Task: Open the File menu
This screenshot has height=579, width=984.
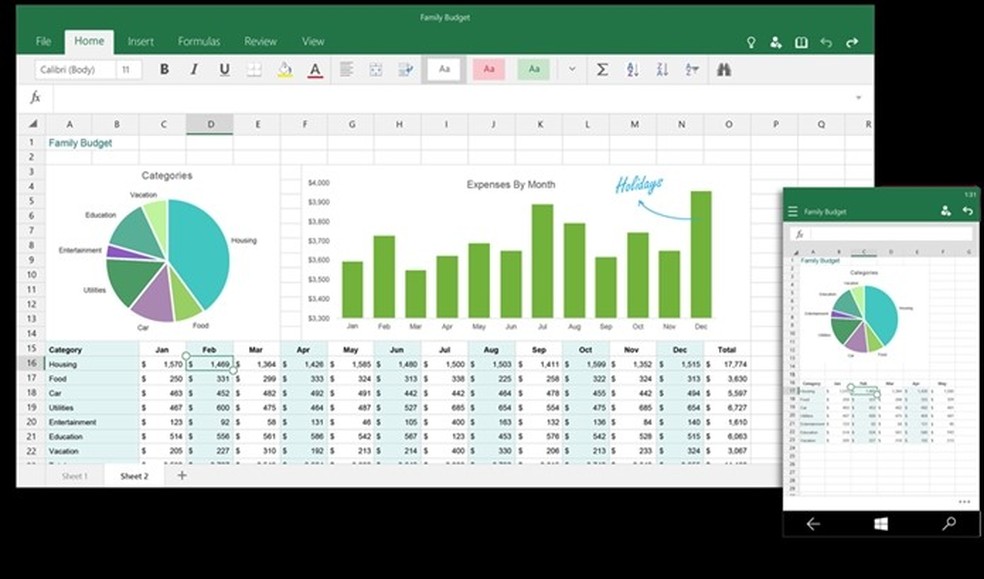Action: [x=43, y=41]
